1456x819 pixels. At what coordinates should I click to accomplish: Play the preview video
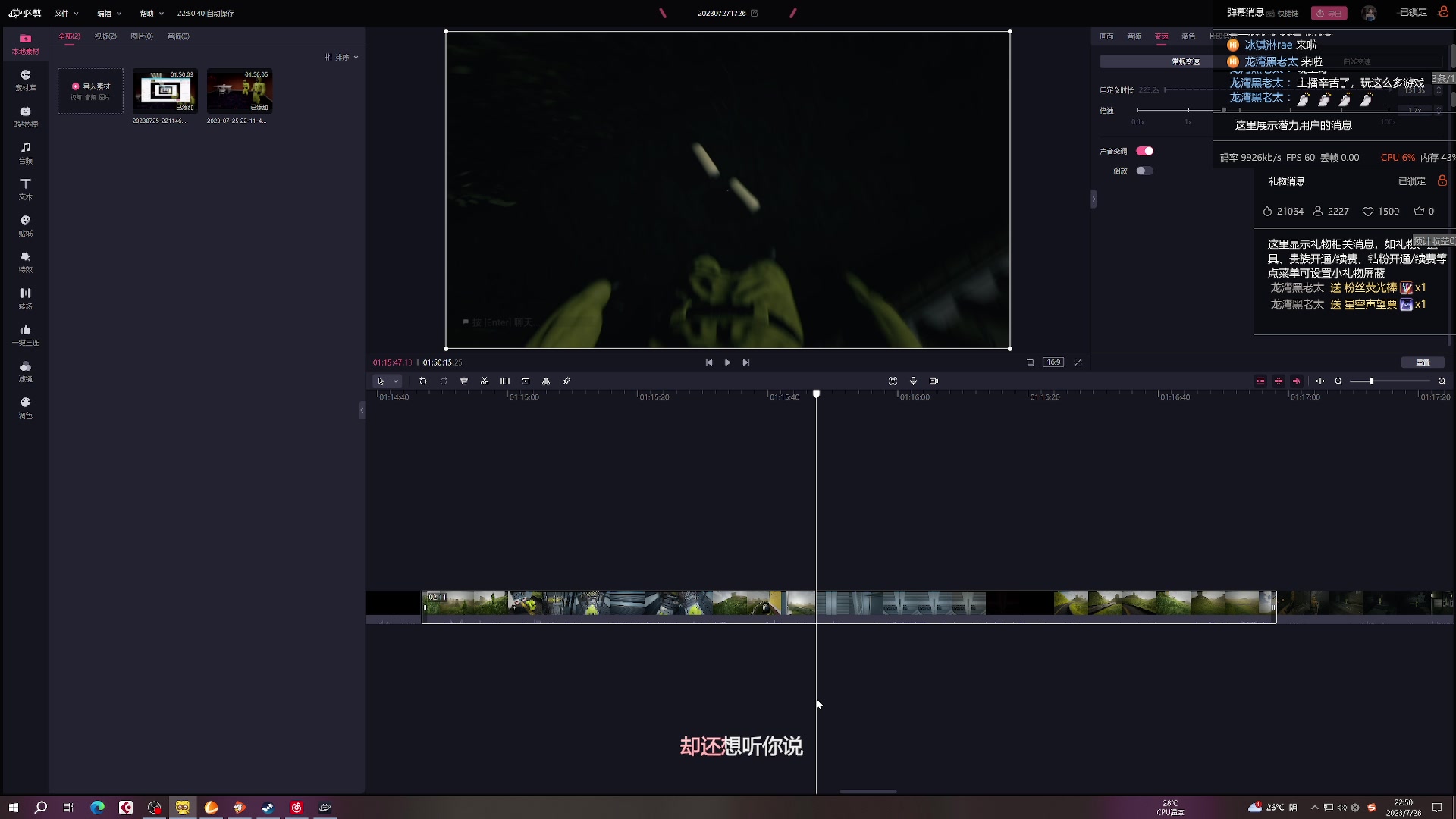click(x=727, y=362)
